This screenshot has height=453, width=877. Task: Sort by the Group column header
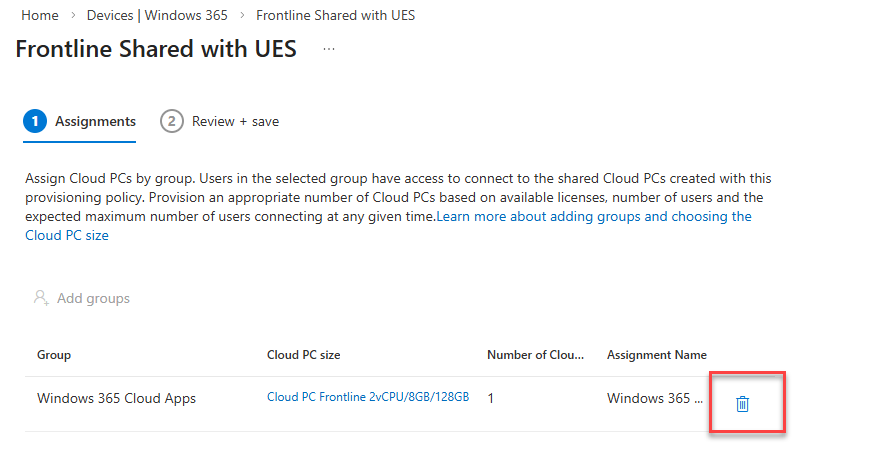point(54,355)
